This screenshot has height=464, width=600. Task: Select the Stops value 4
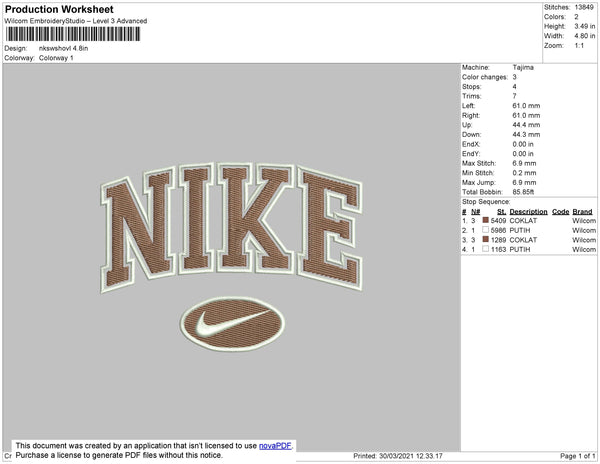515,86
